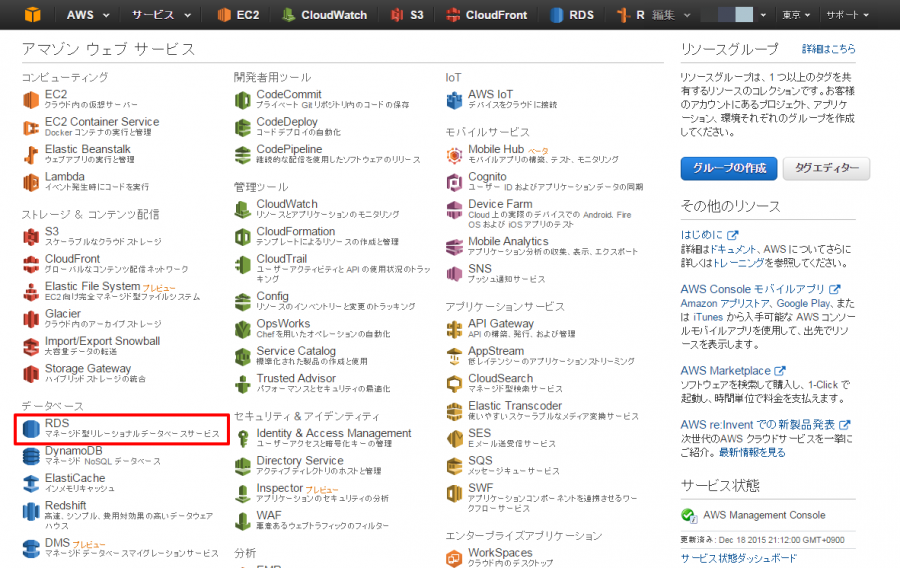Viewport: 900px width, 568px height.
Task: Open the Mobile Analytics service link
Action: 508,242
